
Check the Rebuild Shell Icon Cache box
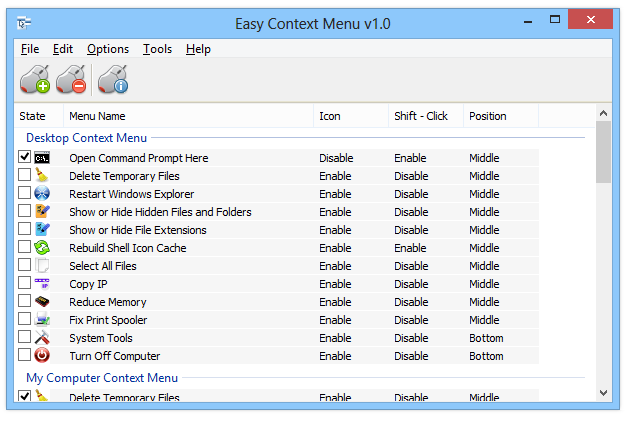(x=24, y=246)
